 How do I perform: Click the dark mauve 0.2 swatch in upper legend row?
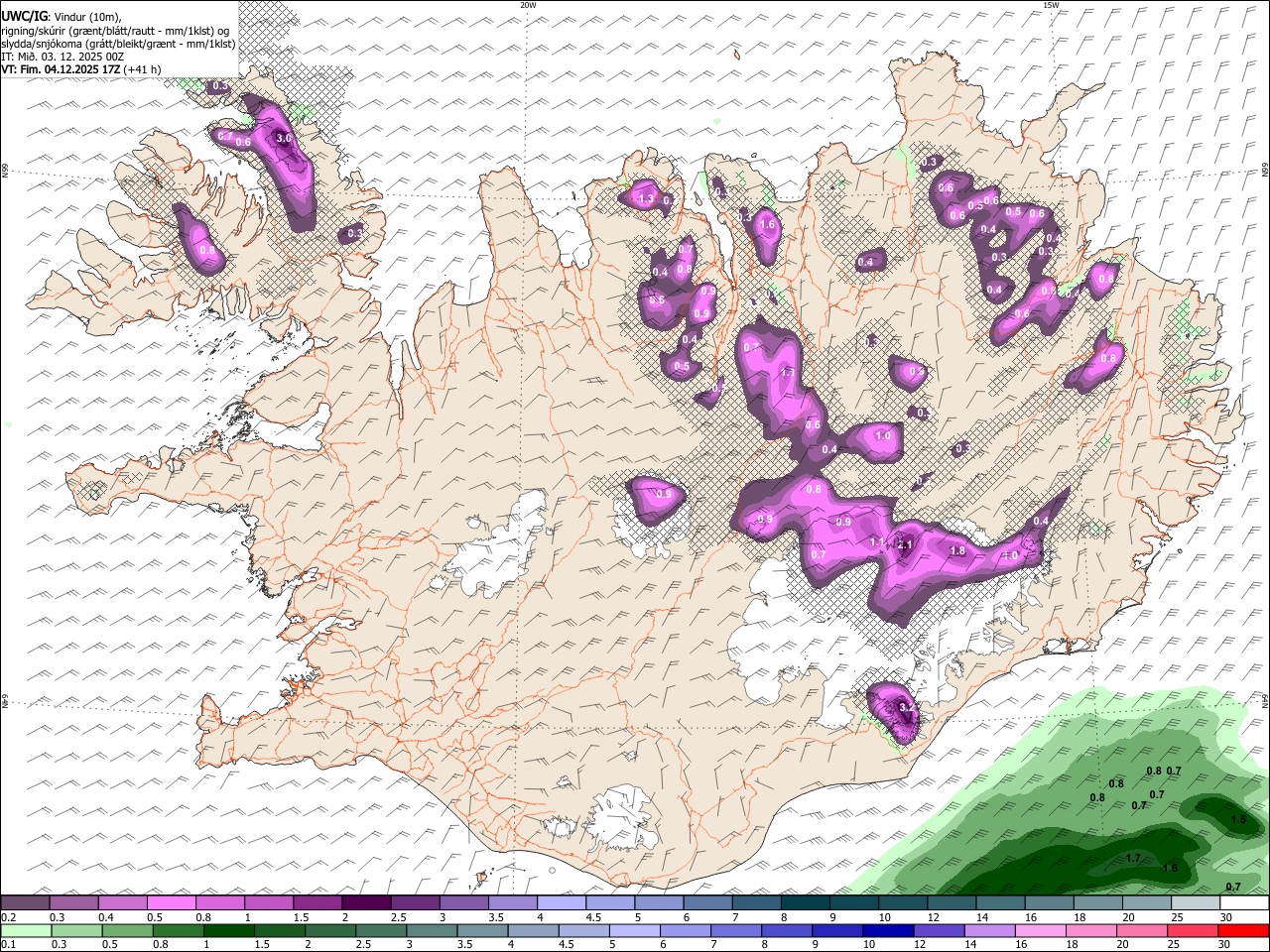click(x=26, y=902)
